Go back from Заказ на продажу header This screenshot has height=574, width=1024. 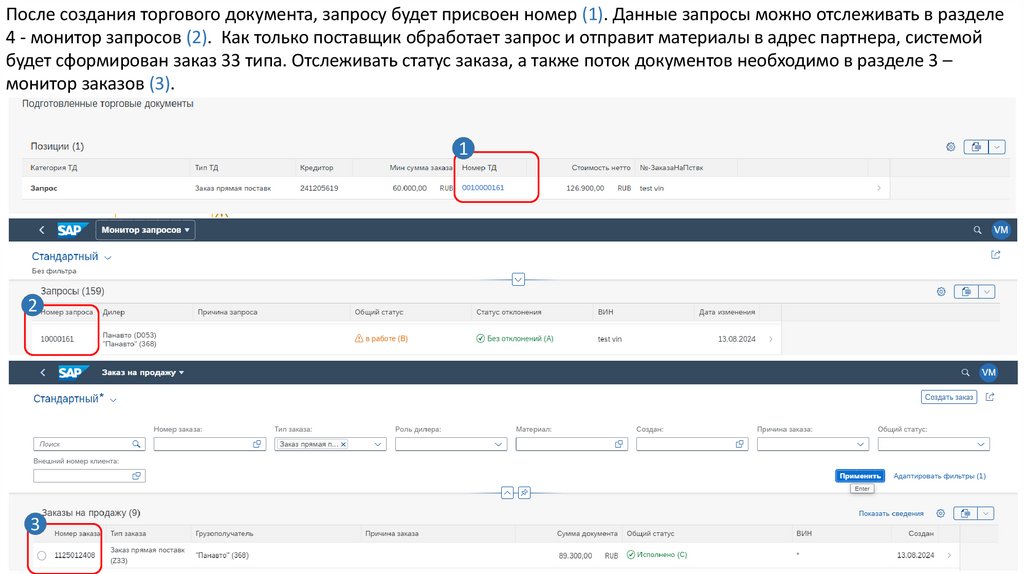tap(43, 372)
